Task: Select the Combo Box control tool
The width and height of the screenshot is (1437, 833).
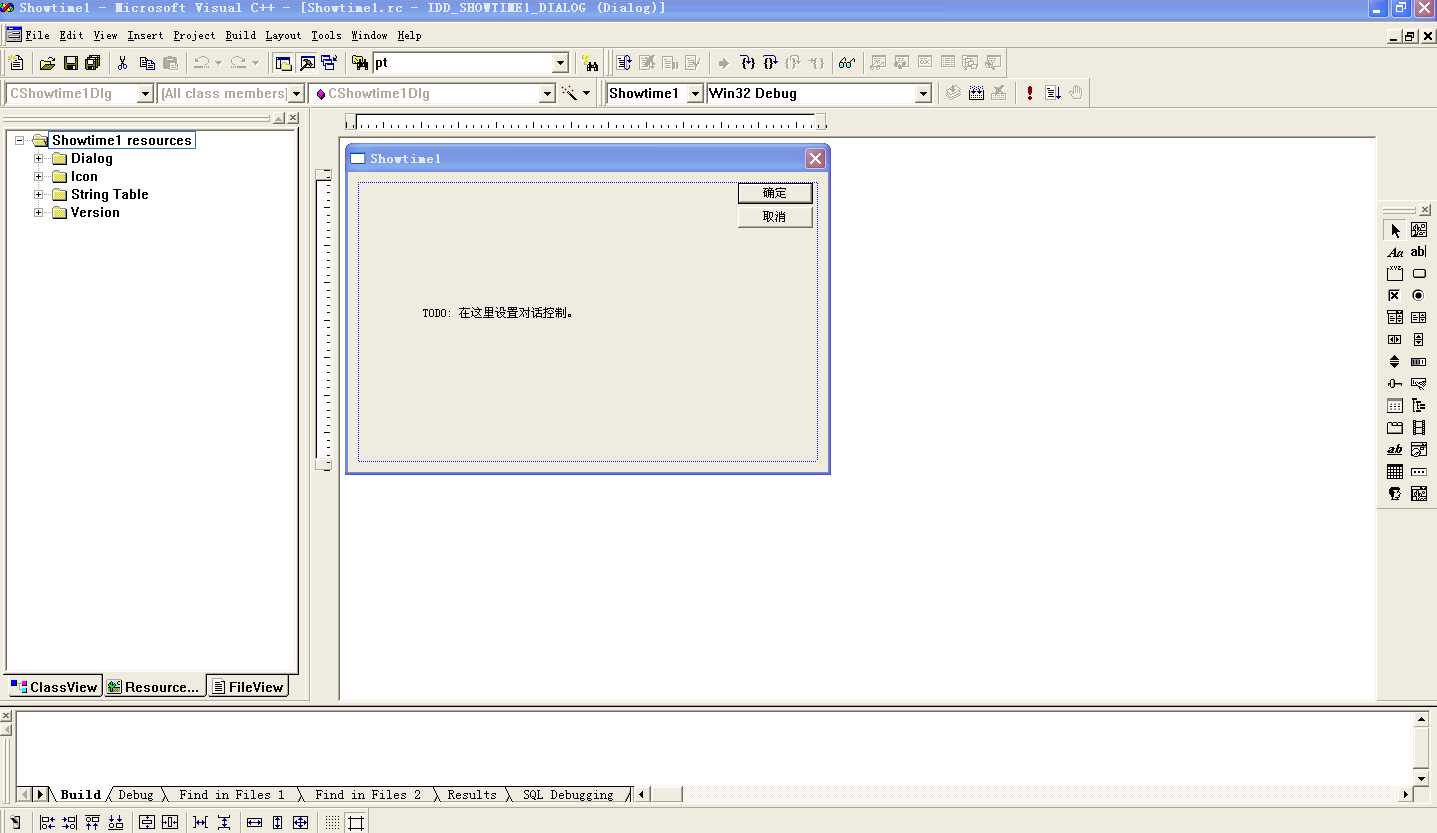Action: pyautogui.click(x=1395, y=318)
